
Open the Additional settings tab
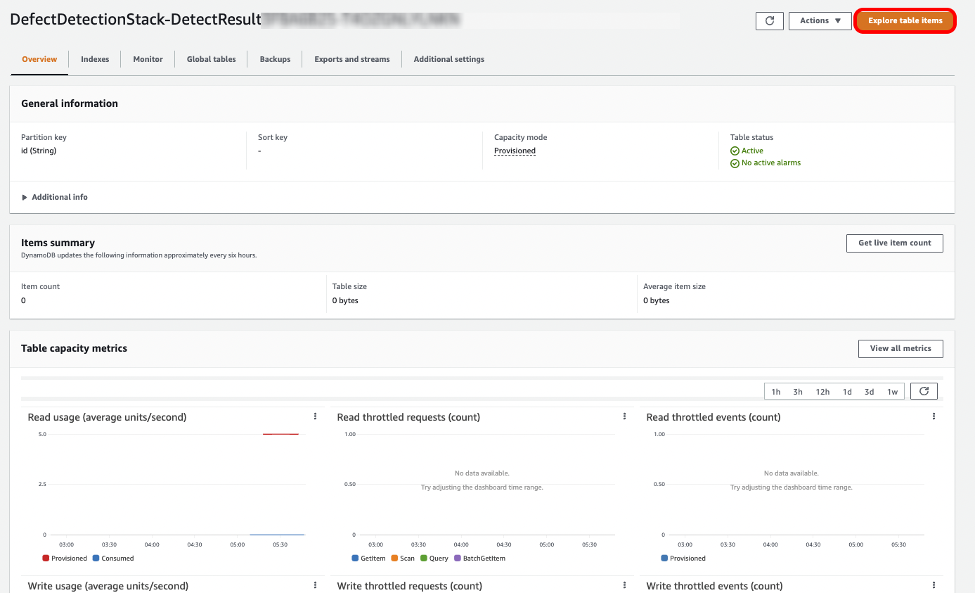tap(449, 59)
